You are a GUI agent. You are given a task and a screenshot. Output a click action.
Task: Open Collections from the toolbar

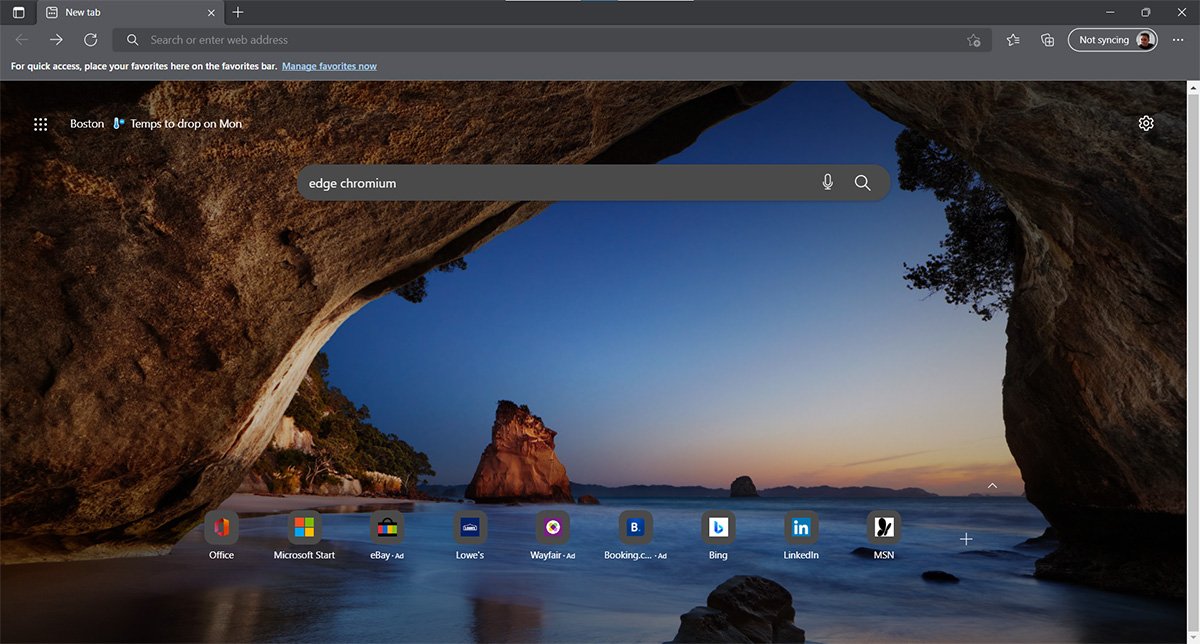click(x=1046, y=39)
